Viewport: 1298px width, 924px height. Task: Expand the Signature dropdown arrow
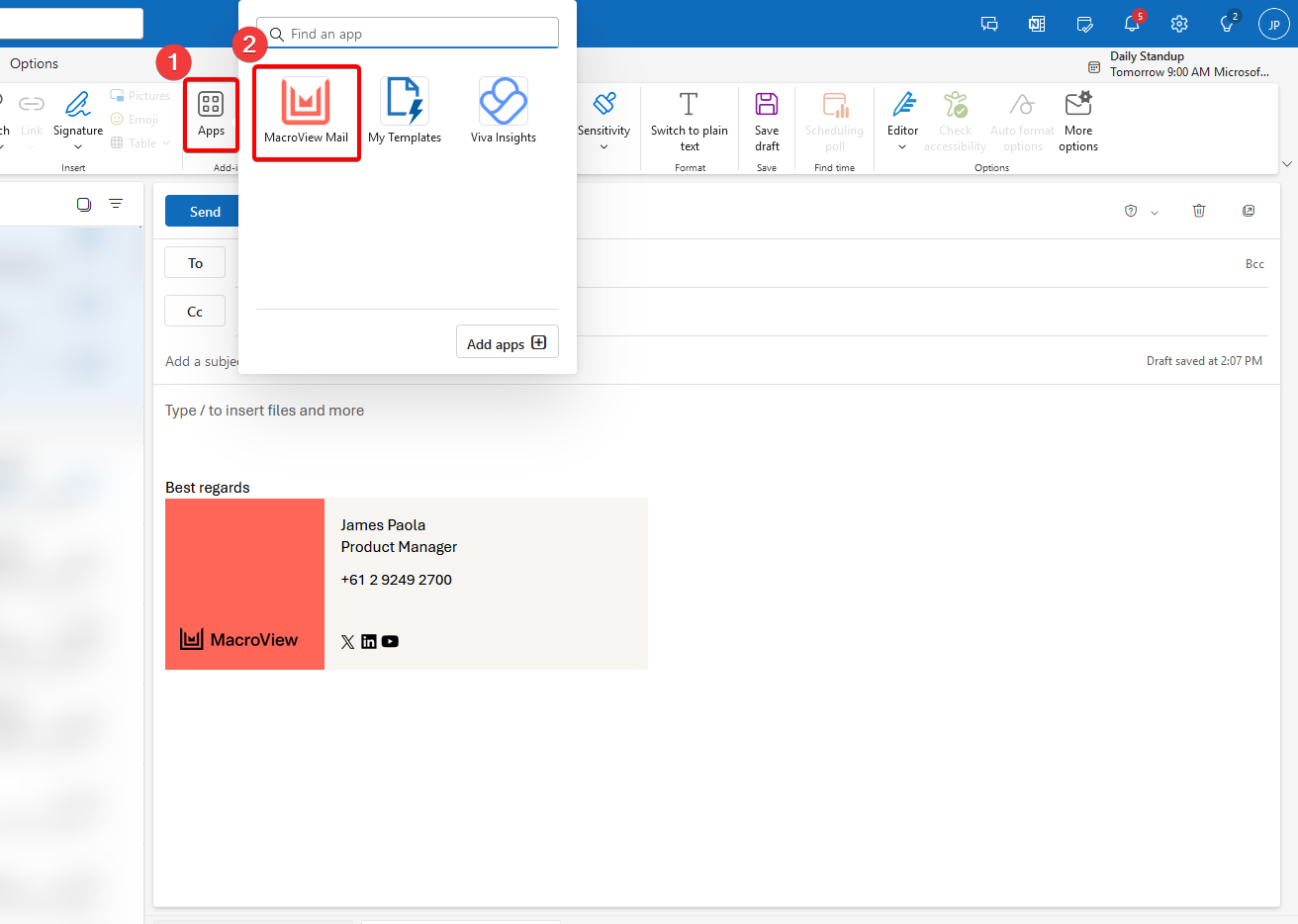click(x=78, y=147)
